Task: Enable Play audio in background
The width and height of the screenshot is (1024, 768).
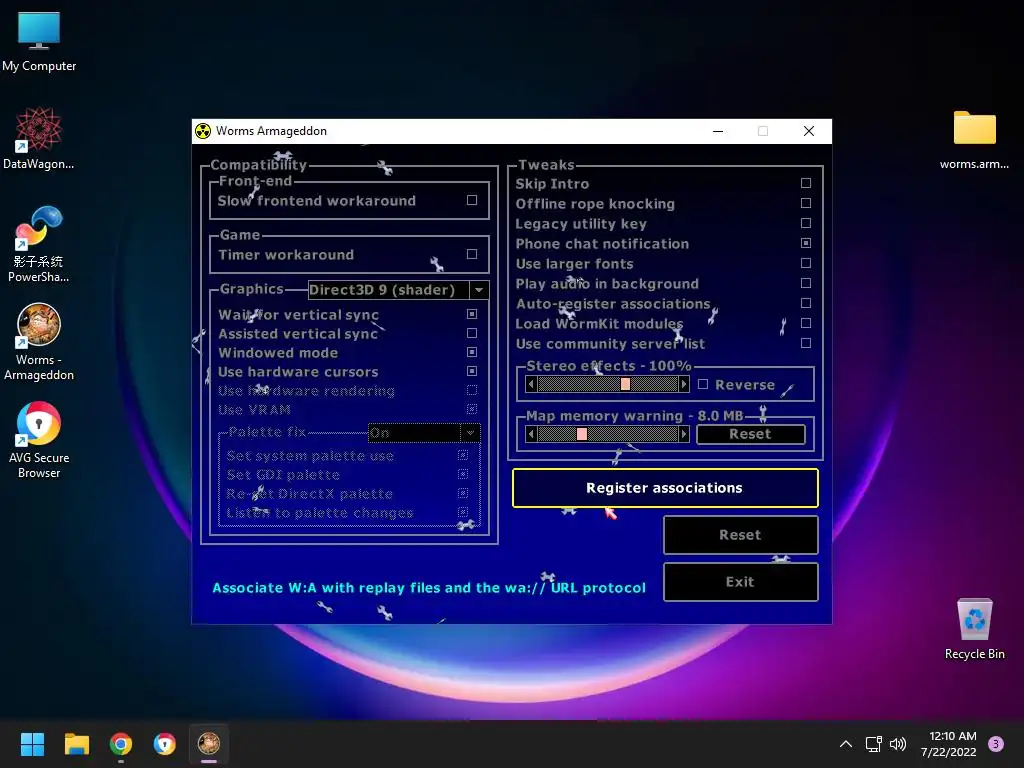Action: pyautogui.click(x=806, y=283)
